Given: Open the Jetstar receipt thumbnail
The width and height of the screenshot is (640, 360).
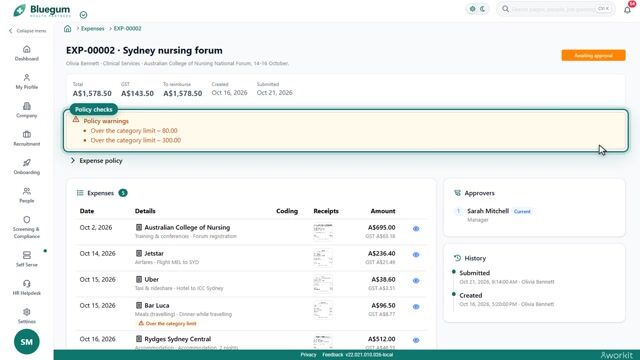Looking at the screenshot, I should click(323, 258).
